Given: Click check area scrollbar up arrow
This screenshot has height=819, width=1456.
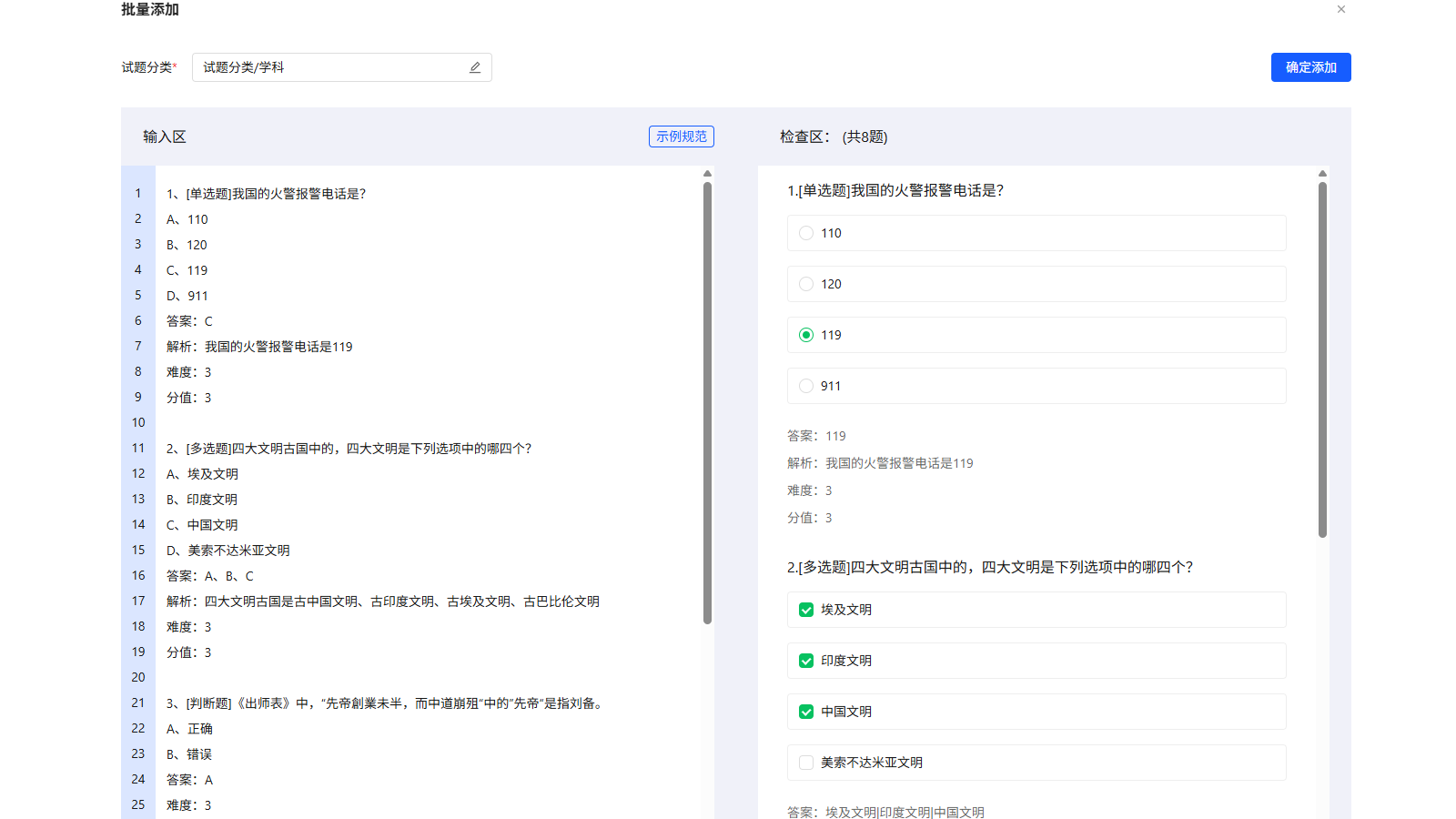Looking at the screenshot, I should 1322,173.
